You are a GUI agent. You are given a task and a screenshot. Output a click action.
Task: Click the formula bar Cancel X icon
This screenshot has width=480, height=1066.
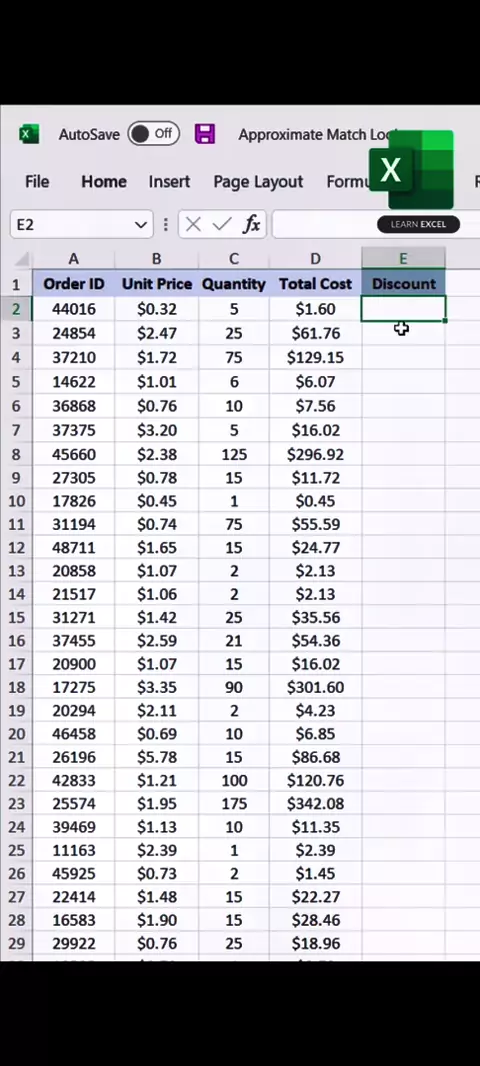(x=193, y=224)
